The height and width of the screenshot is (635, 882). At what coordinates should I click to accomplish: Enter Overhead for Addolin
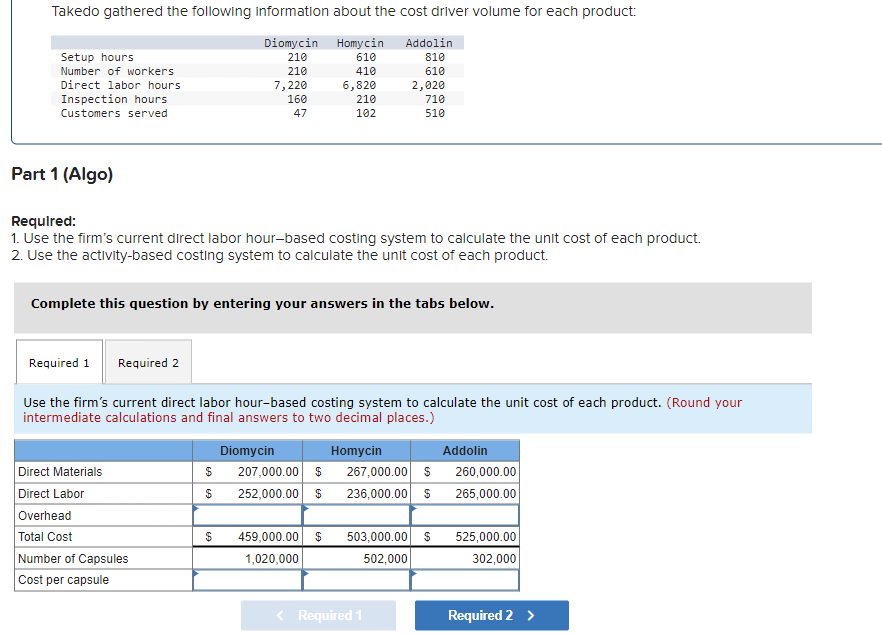click(x=465, y=515)
